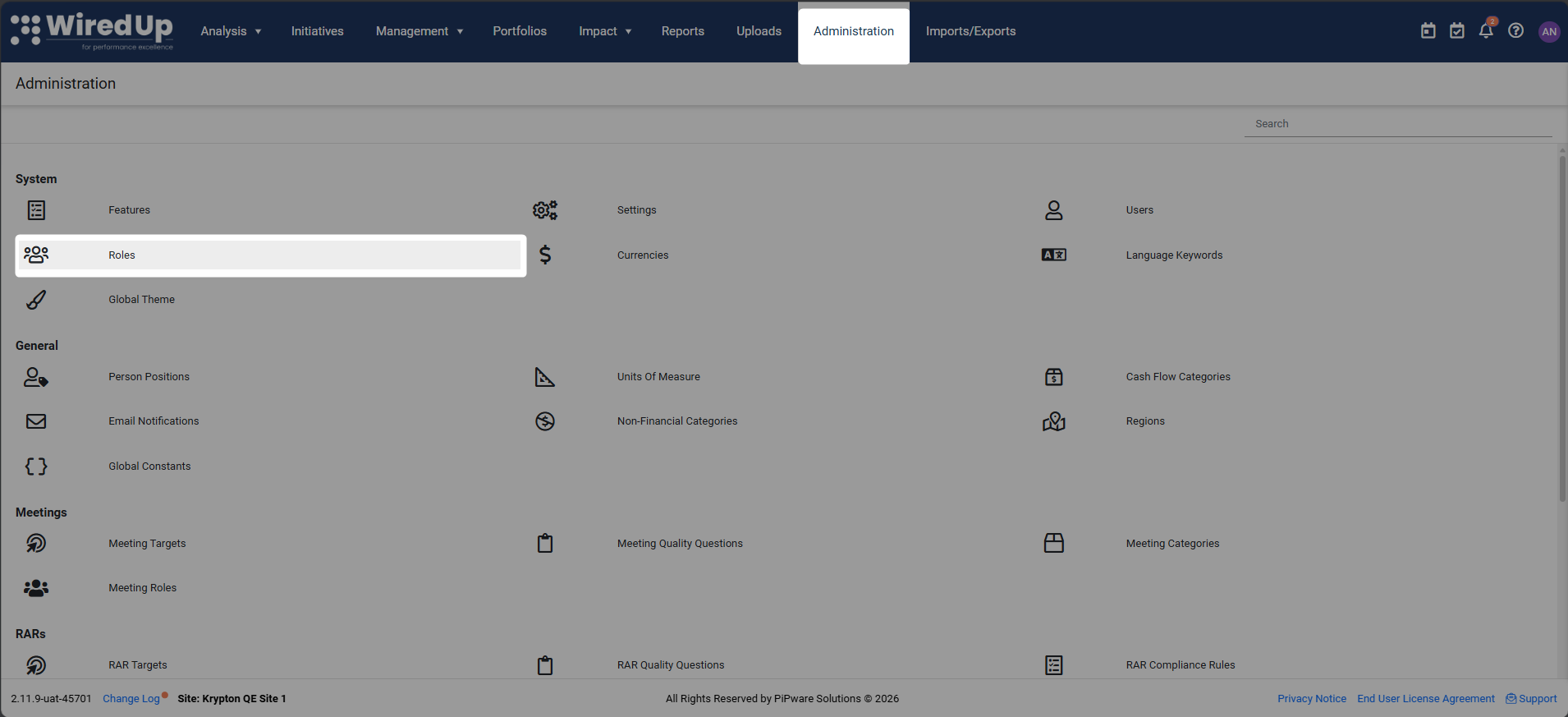Open the Global Theme label
1568x717 pixels.
[x=141, y=300]
